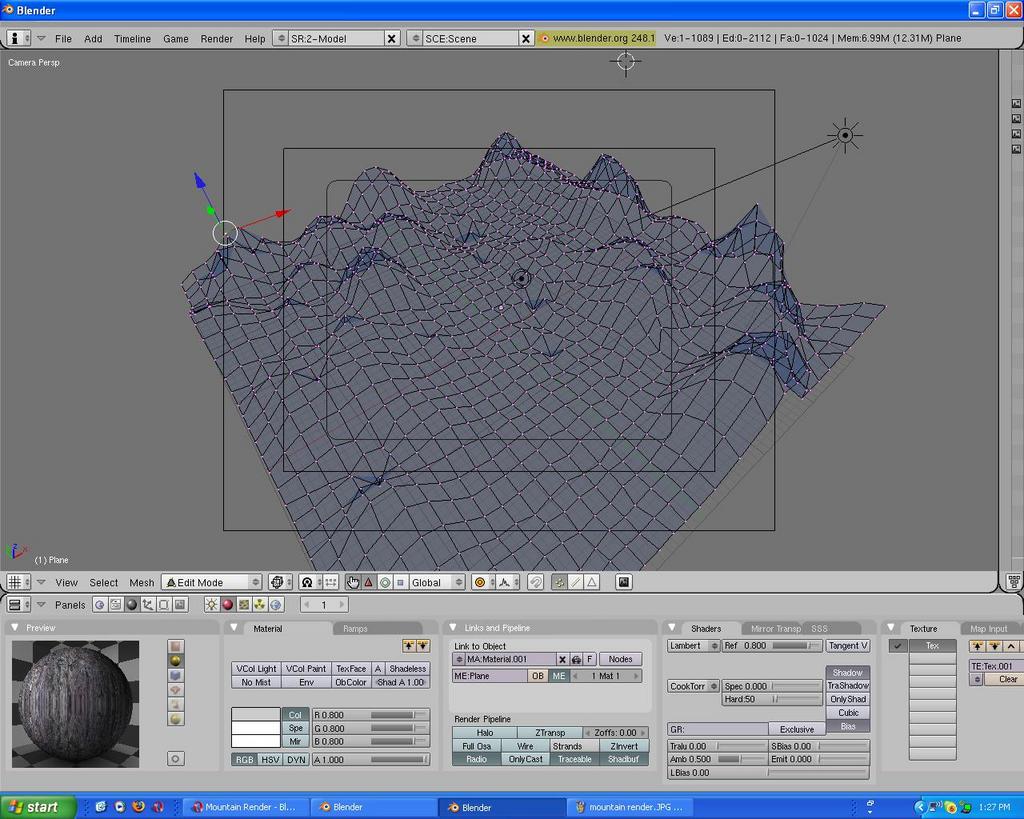Choose cube preview type icon
The image size is (1024, 819).
175,675
